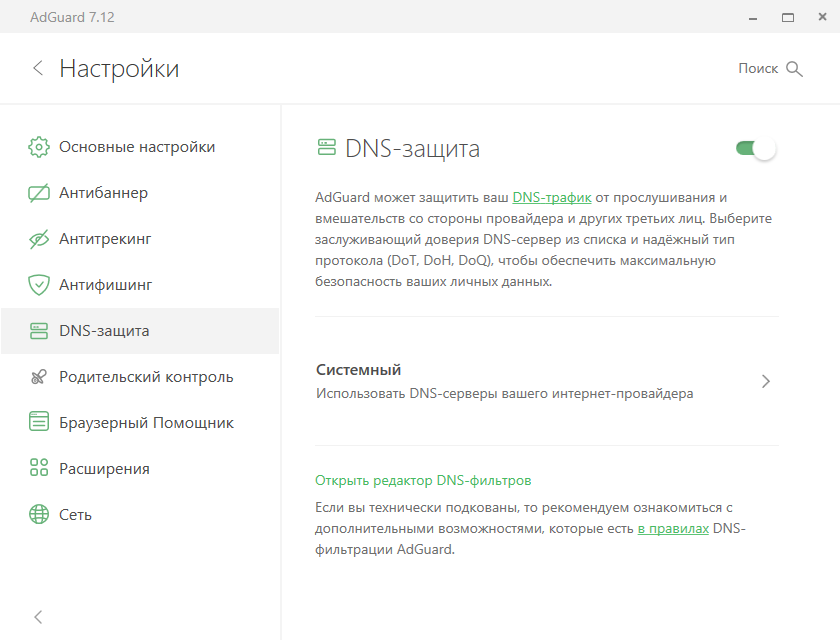
Task: Turn off the DNS-защита switch
Action: (x=756, y=148)
